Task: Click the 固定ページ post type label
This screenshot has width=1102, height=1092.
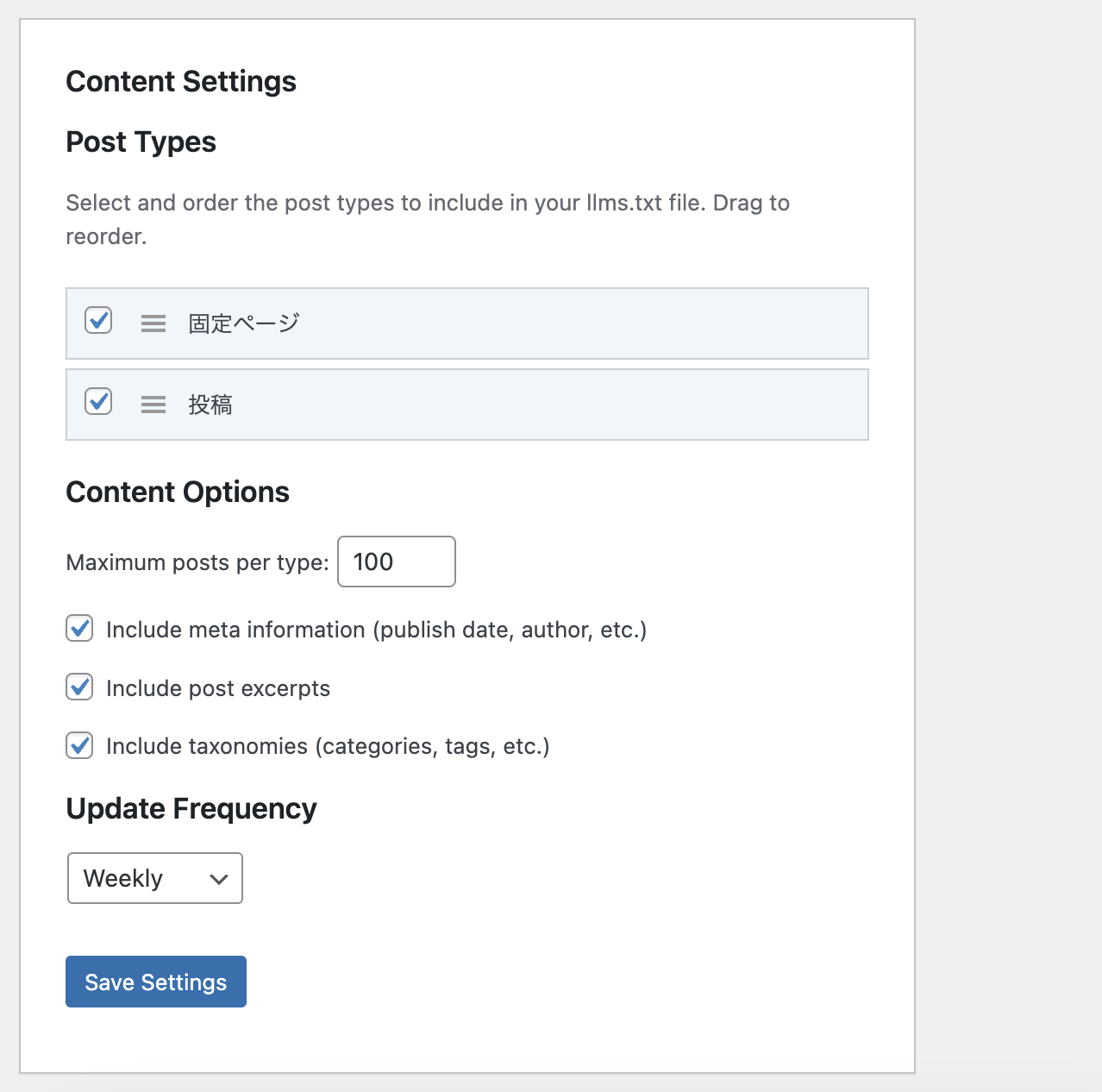Action: pos(244,323)
